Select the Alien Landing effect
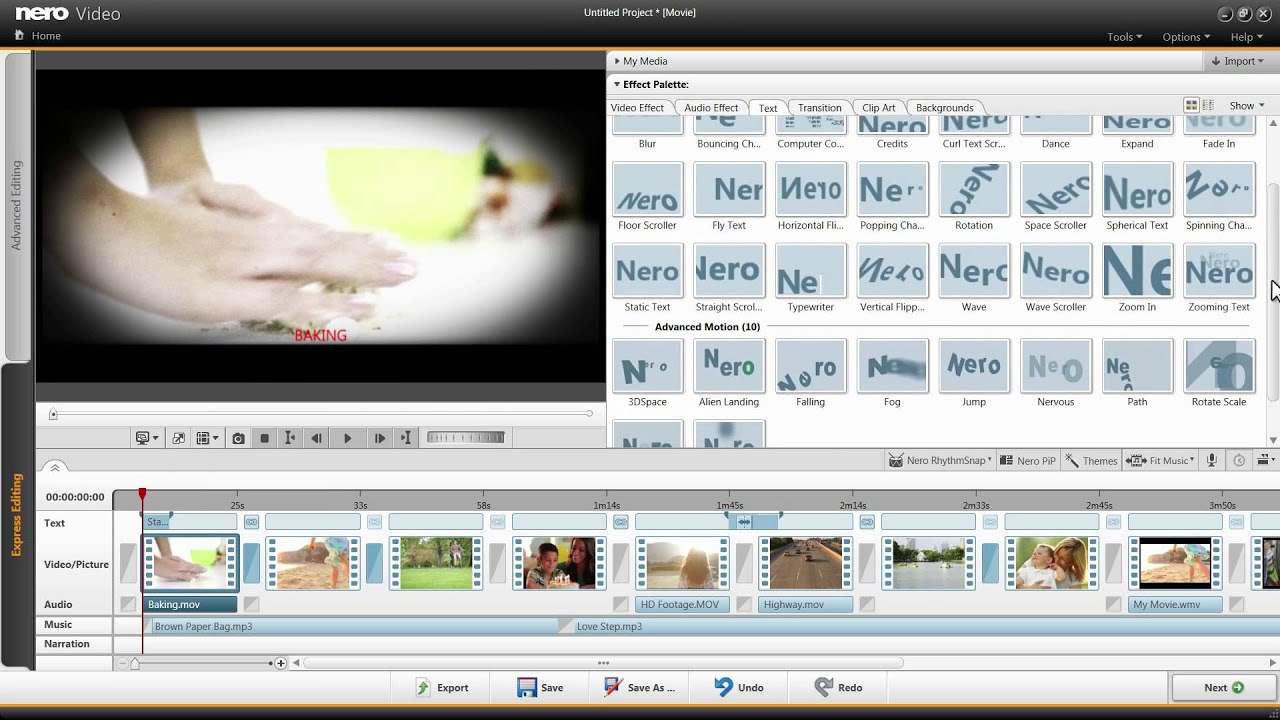This screenshot has height=720, width=1280. click(x=729, y=374)
